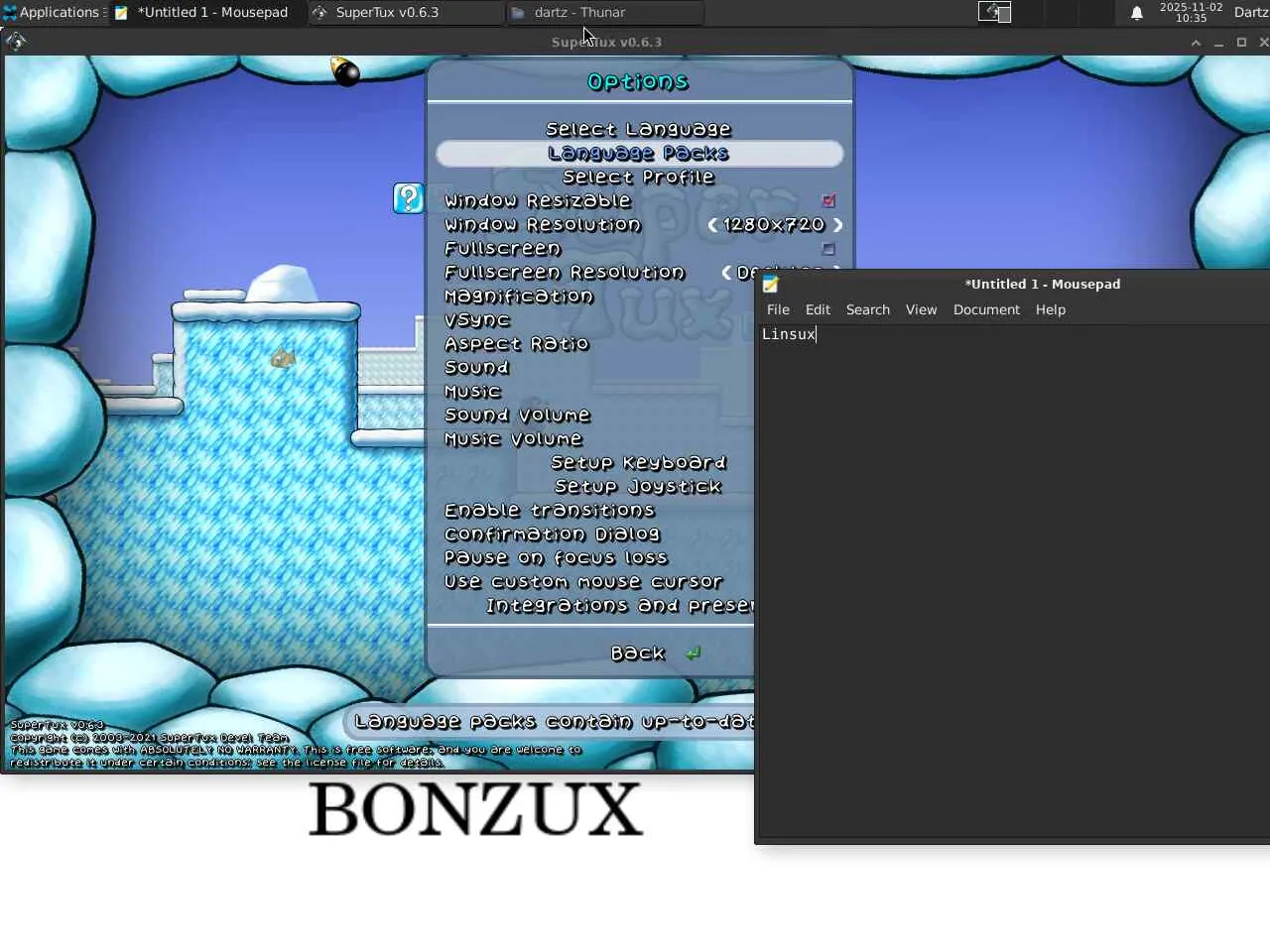
Task: Open the Dartz user menu in the panel
Action: (1250, 13)
